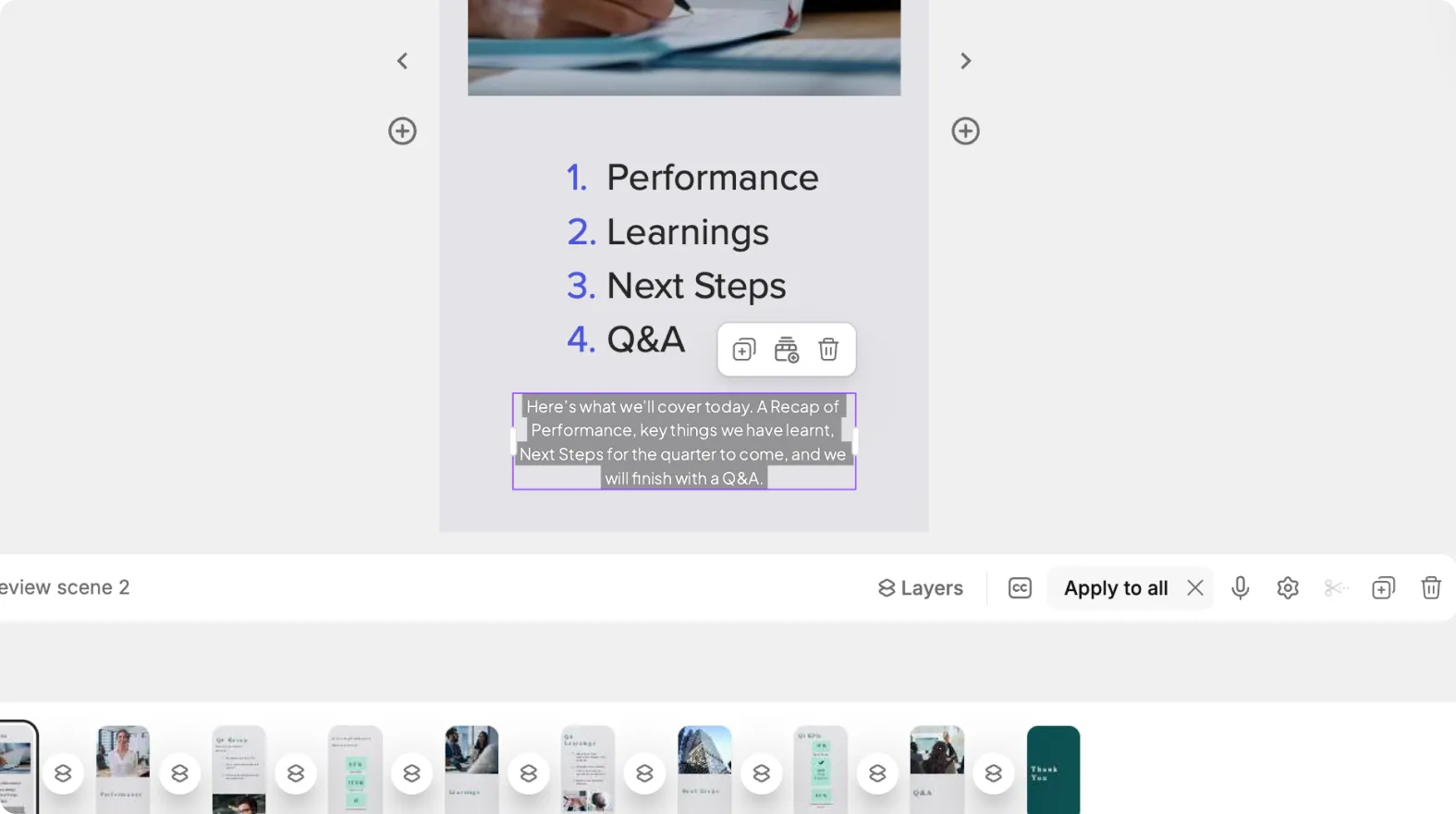Add scene before using left plus icon

pos(402,130)
